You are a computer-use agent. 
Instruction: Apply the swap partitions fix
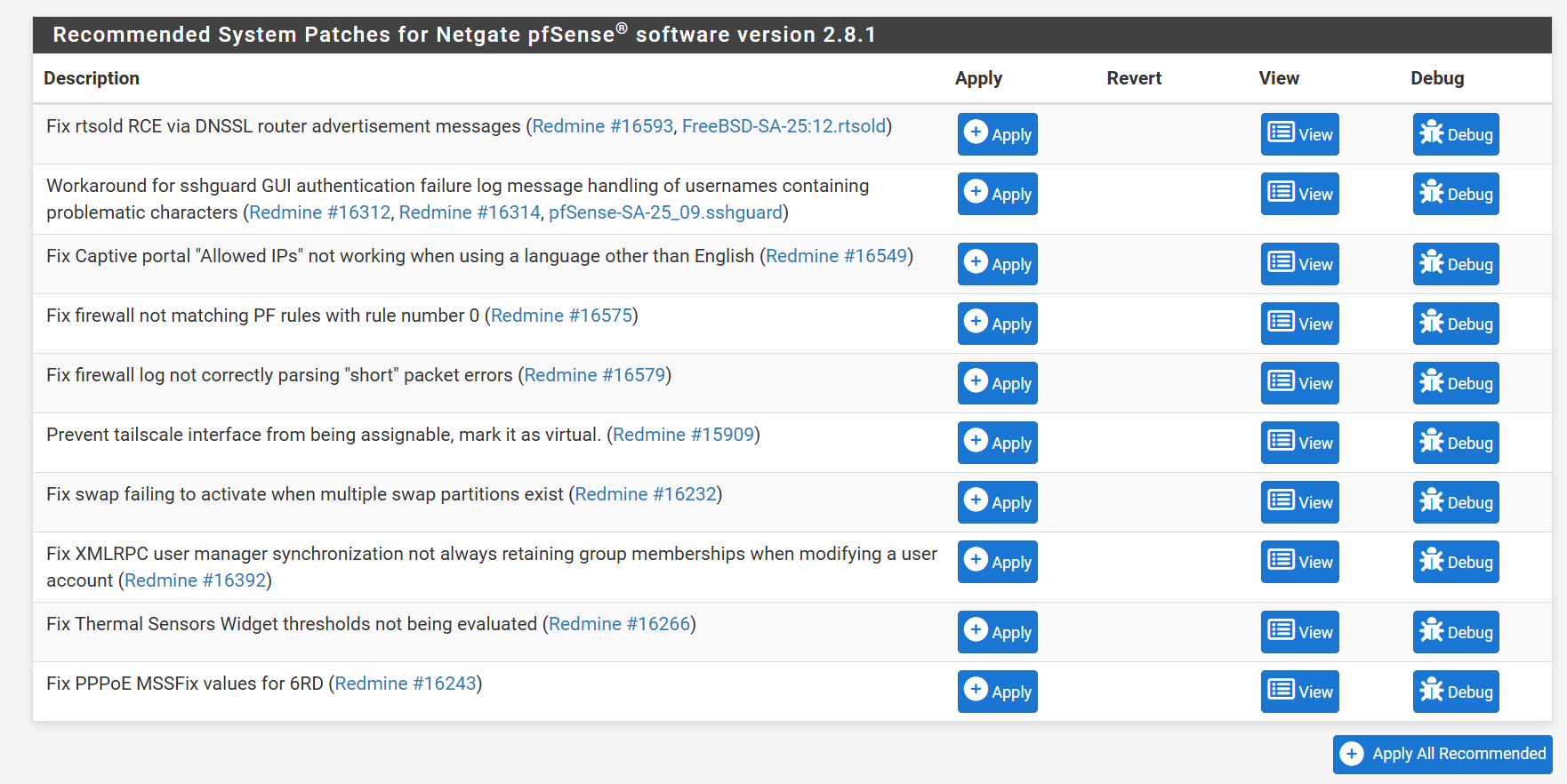click(997, 502)
